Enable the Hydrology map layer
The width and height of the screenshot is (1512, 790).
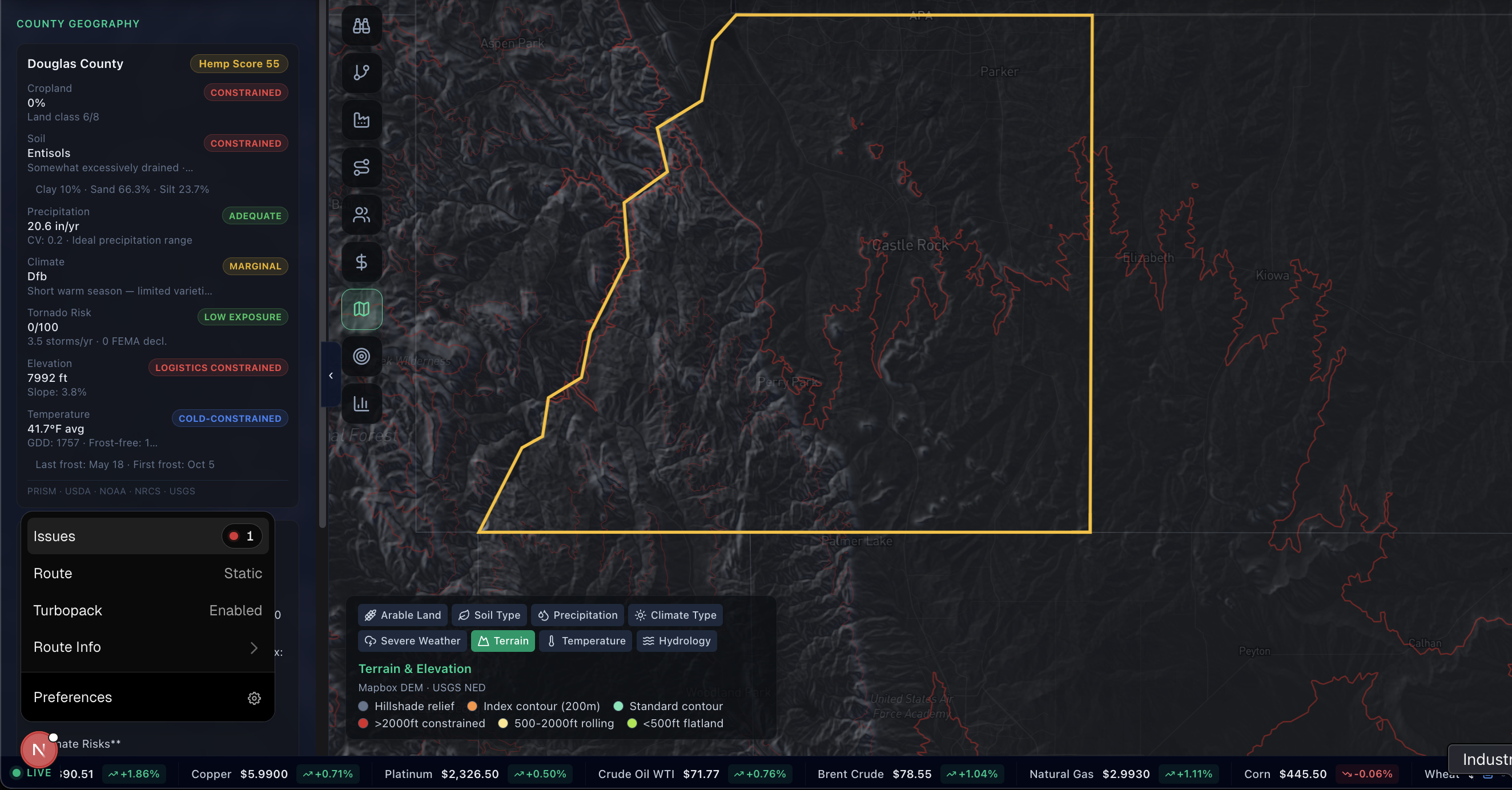click(677, 641)
